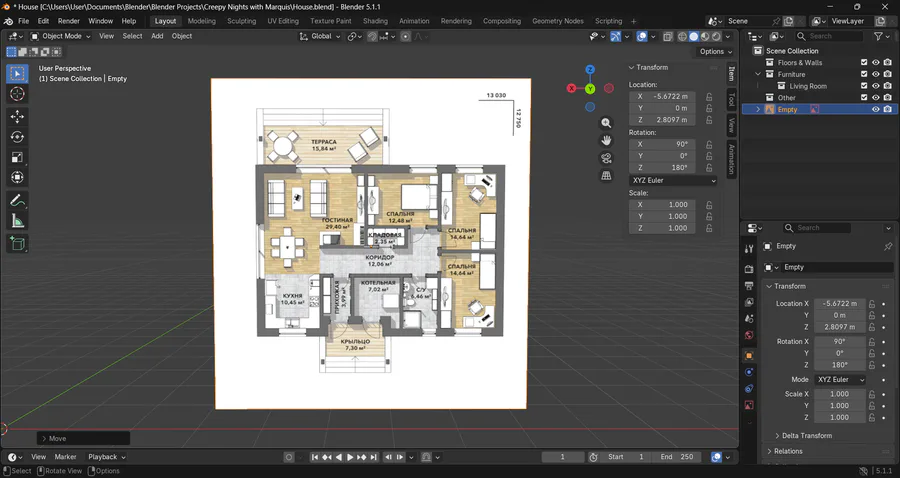Activate the Measure tool

pyautogui.click(x=17, y=221)
